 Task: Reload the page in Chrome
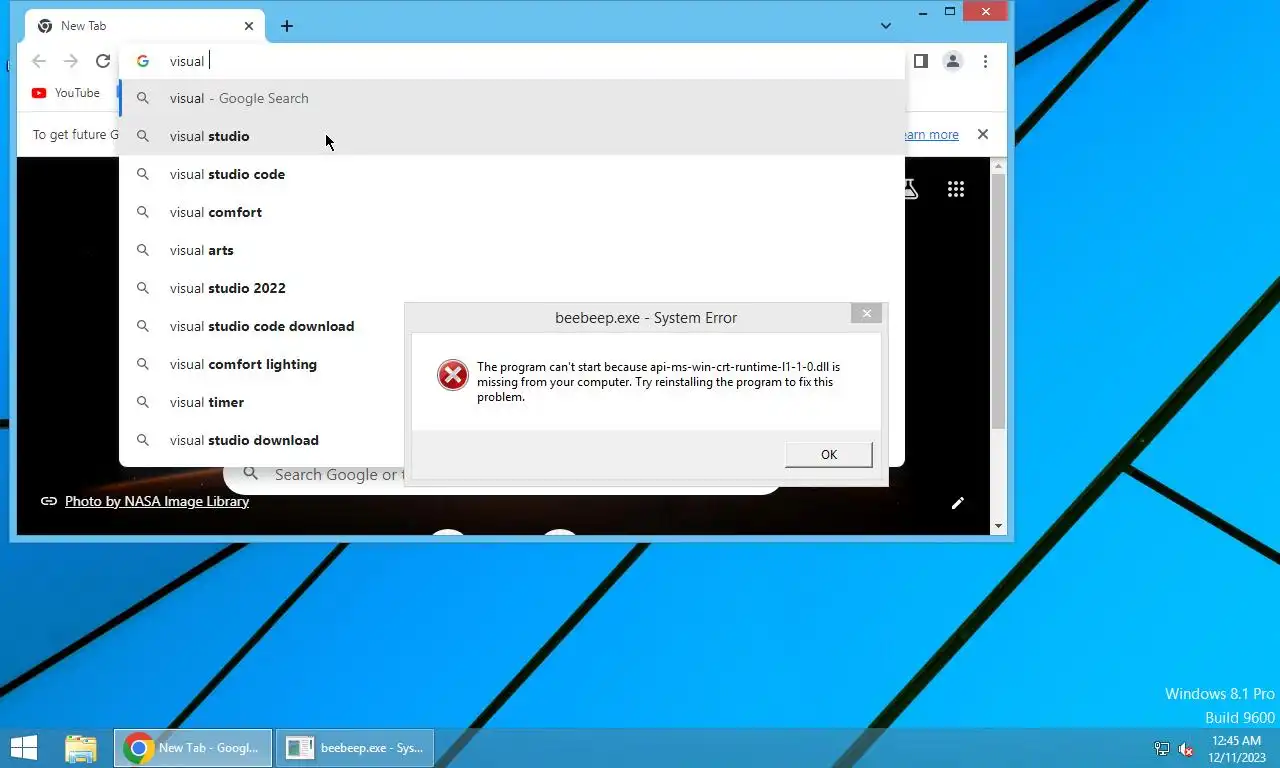[103, 61]
